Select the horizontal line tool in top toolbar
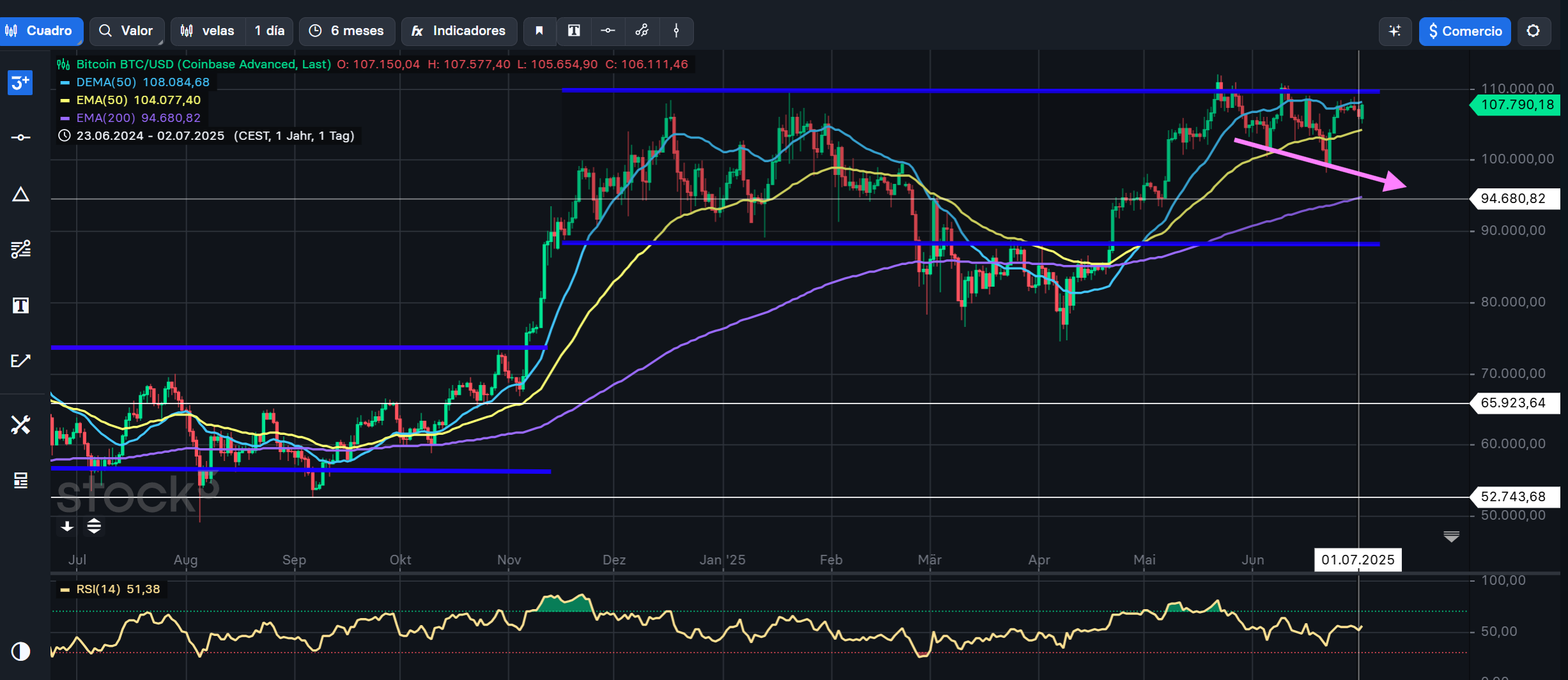The width and height of the screenshot is (1568, 680). point(608,31)
